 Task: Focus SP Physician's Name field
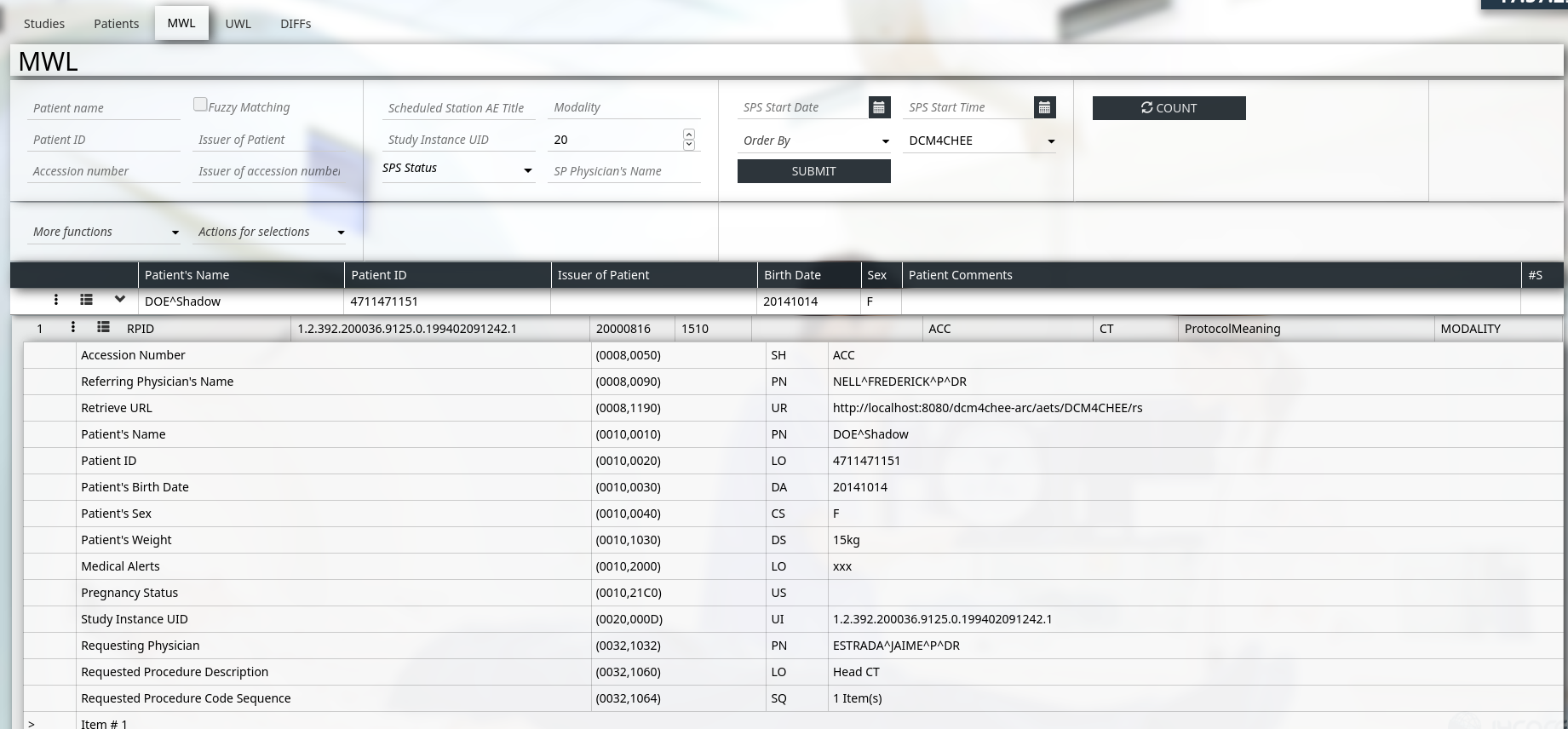[624, 171]
